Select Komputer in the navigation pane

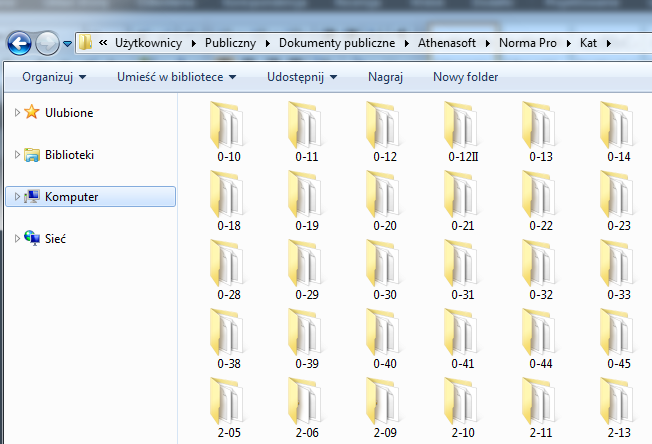[71, 197]
